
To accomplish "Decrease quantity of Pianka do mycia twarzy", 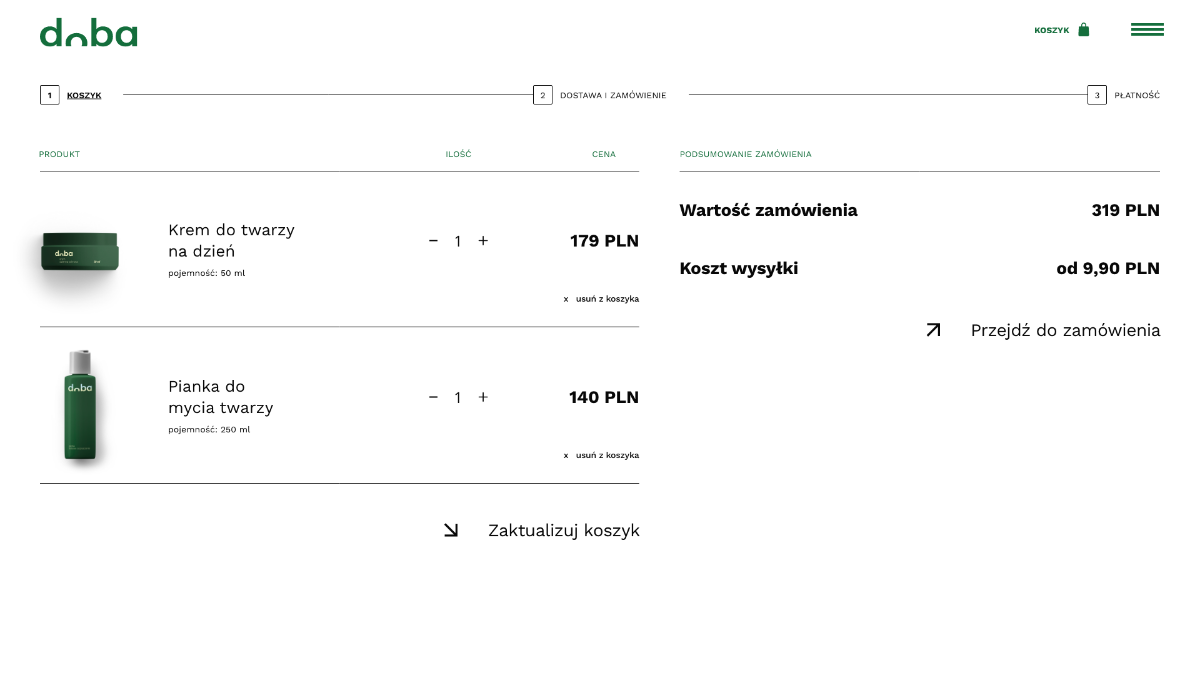I will [433, 397].
